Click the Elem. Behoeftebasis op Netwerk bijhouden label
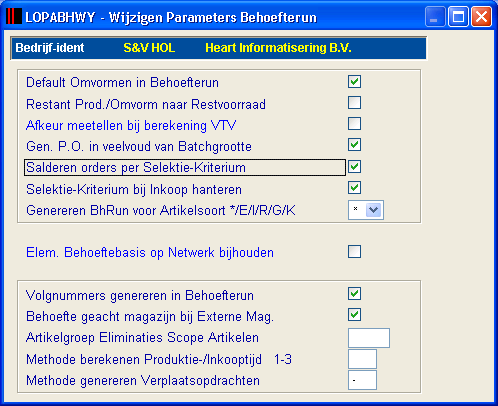Screen dimensions: 498x406 [x=150, y=253]
